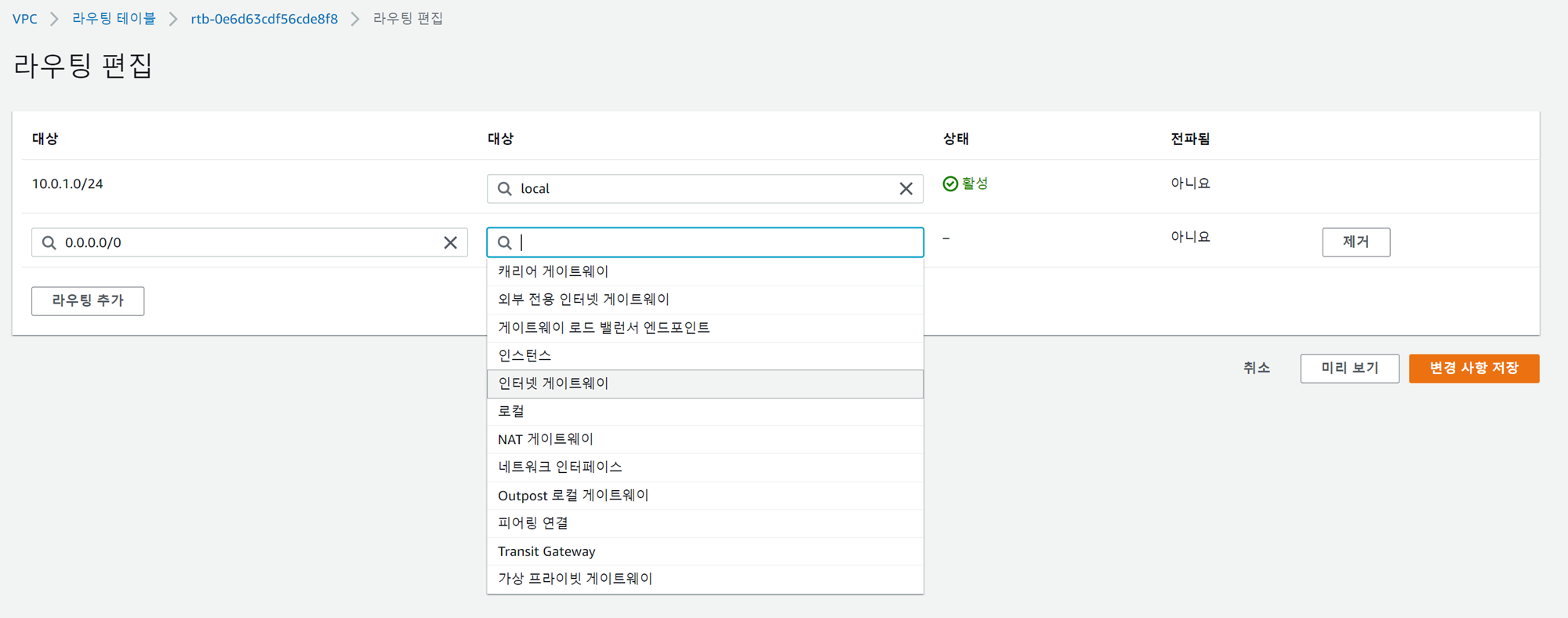Viewport: 1568px width, 618px height.
Task: Pick 캐리어 게이트웨이 in dropdown
Action: (554, 271)
